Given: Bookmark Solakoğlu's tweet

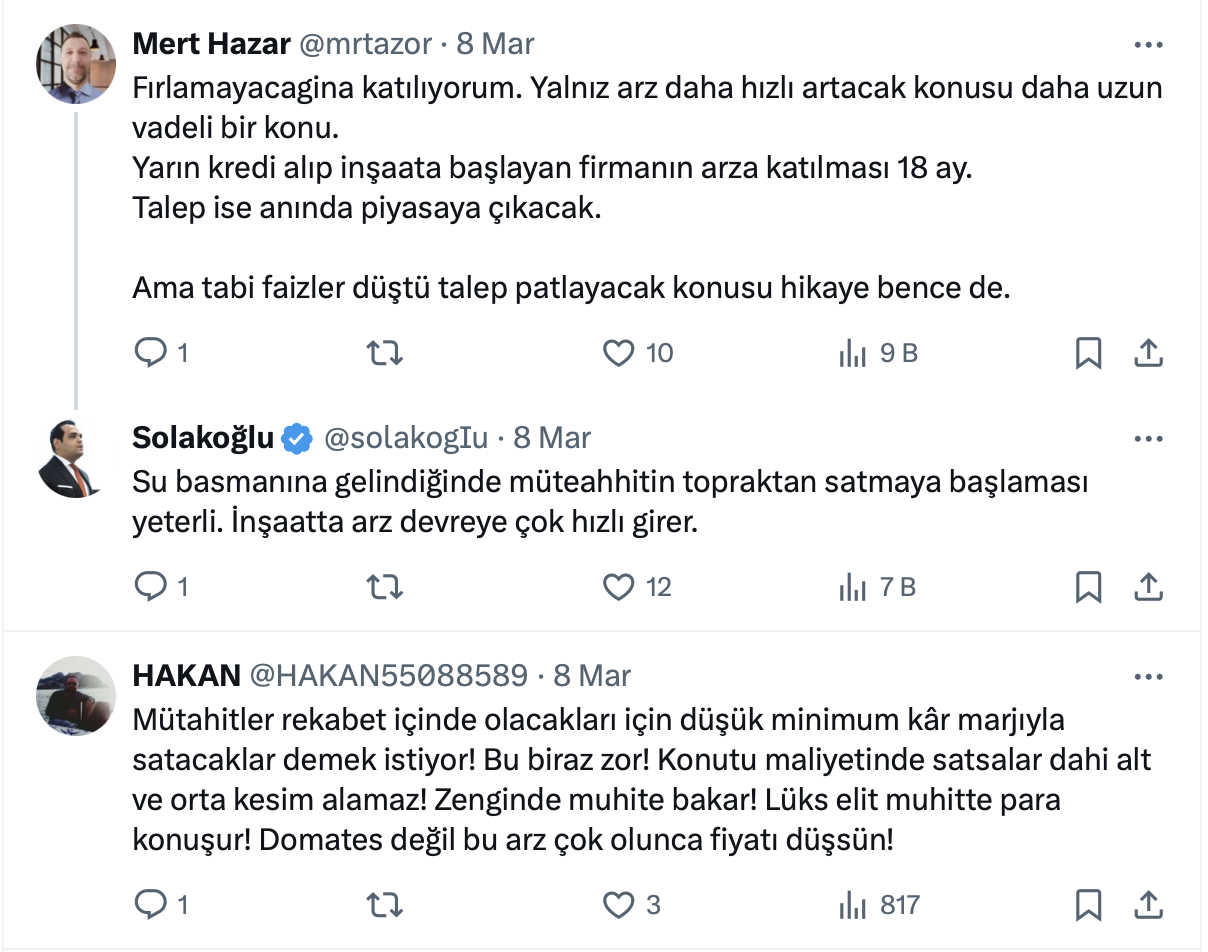Looking at the screenshot, I should pos(1088,587).
